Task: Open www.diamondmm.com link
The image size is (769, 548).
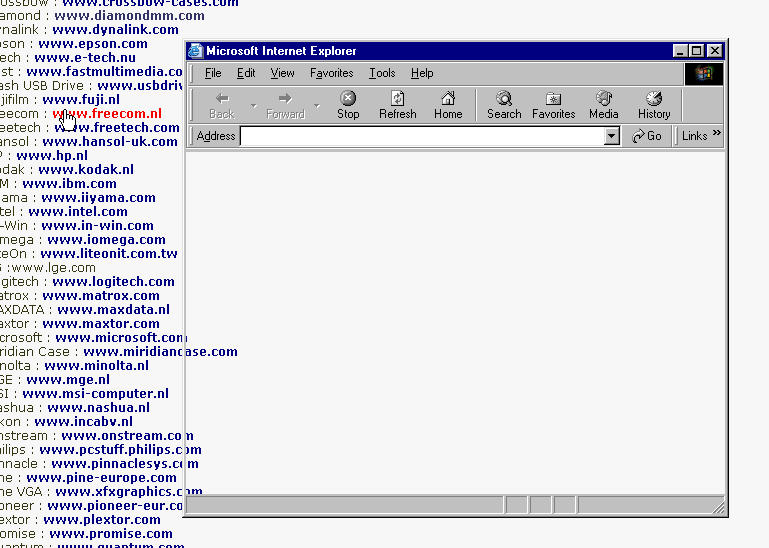Action: pos(129,16)
